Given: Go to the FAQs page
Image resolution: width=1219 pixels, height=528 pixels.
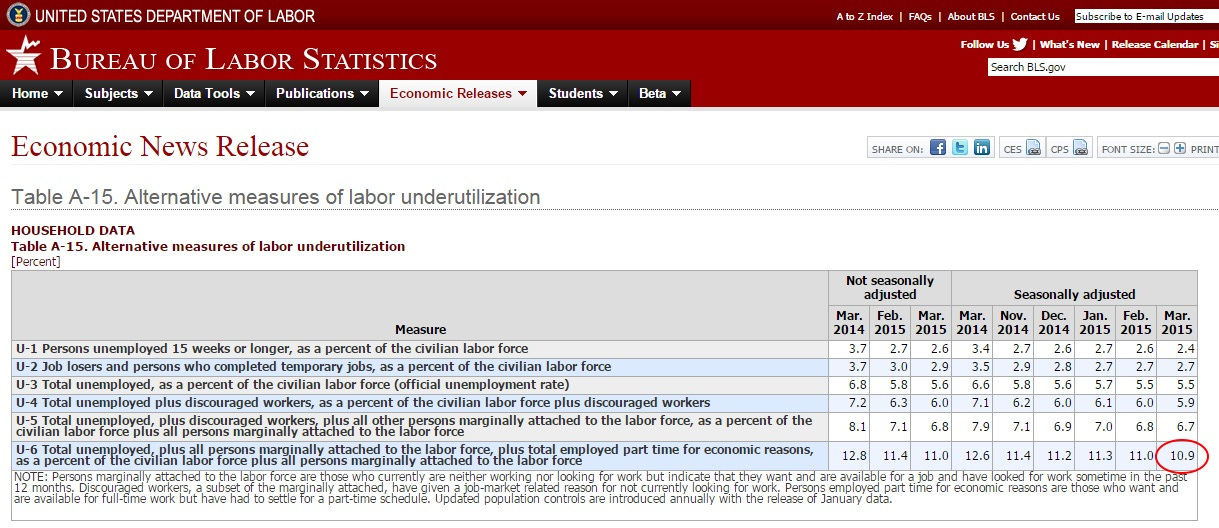Looking at the screenshot, I should 920,16.
